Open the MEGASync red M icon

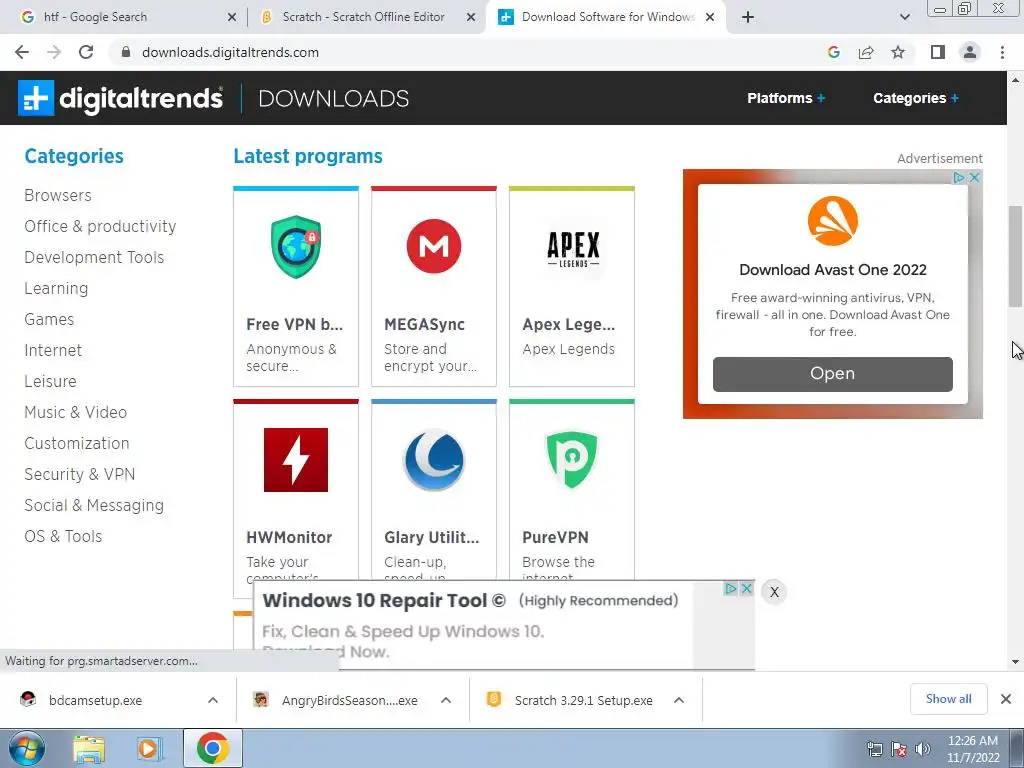tap(434, 246)
